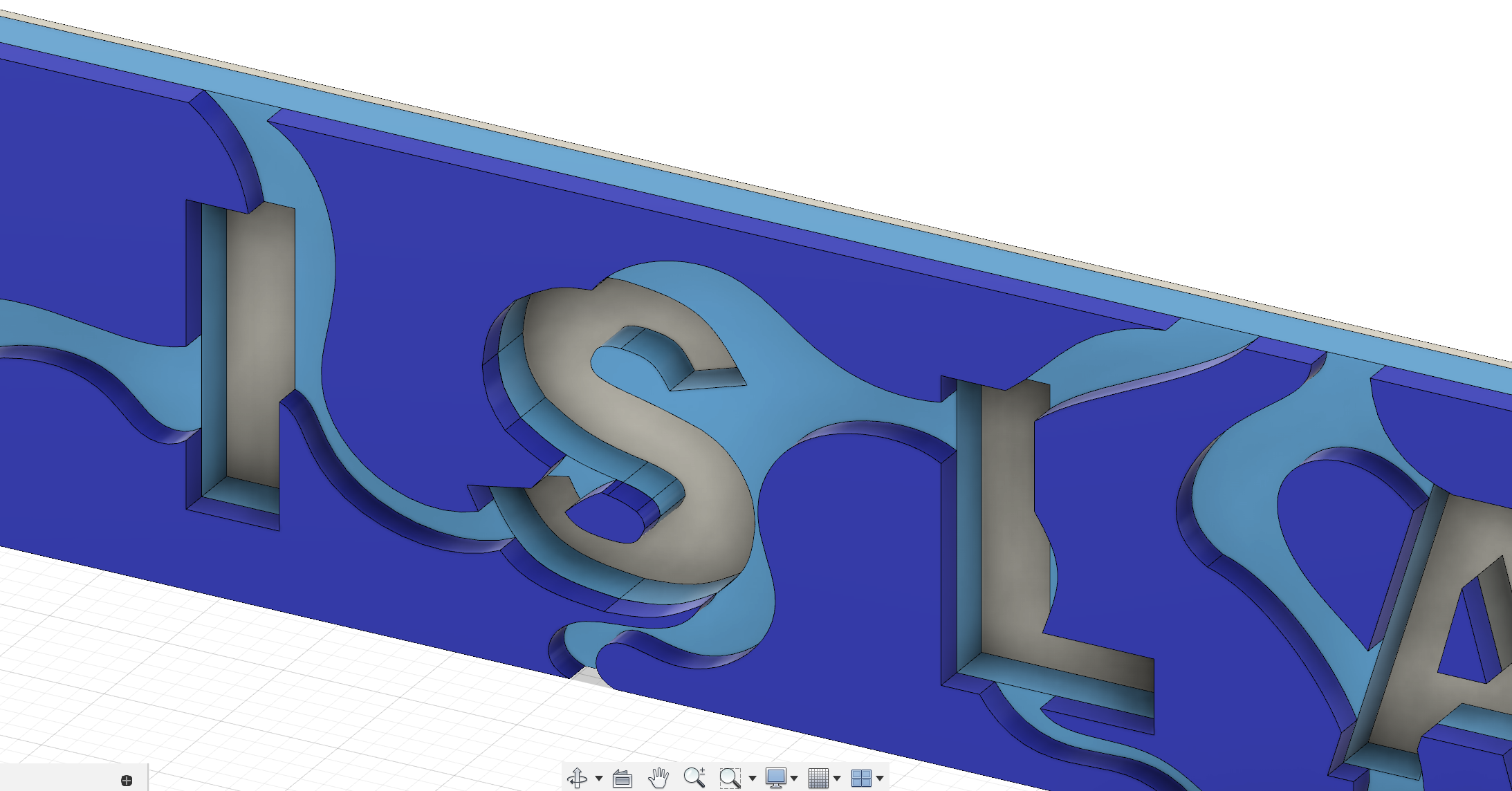Activate the Pan hand tool
Image resolution: width=1512 pixels, height=791 pixels.
coord(658,778)
